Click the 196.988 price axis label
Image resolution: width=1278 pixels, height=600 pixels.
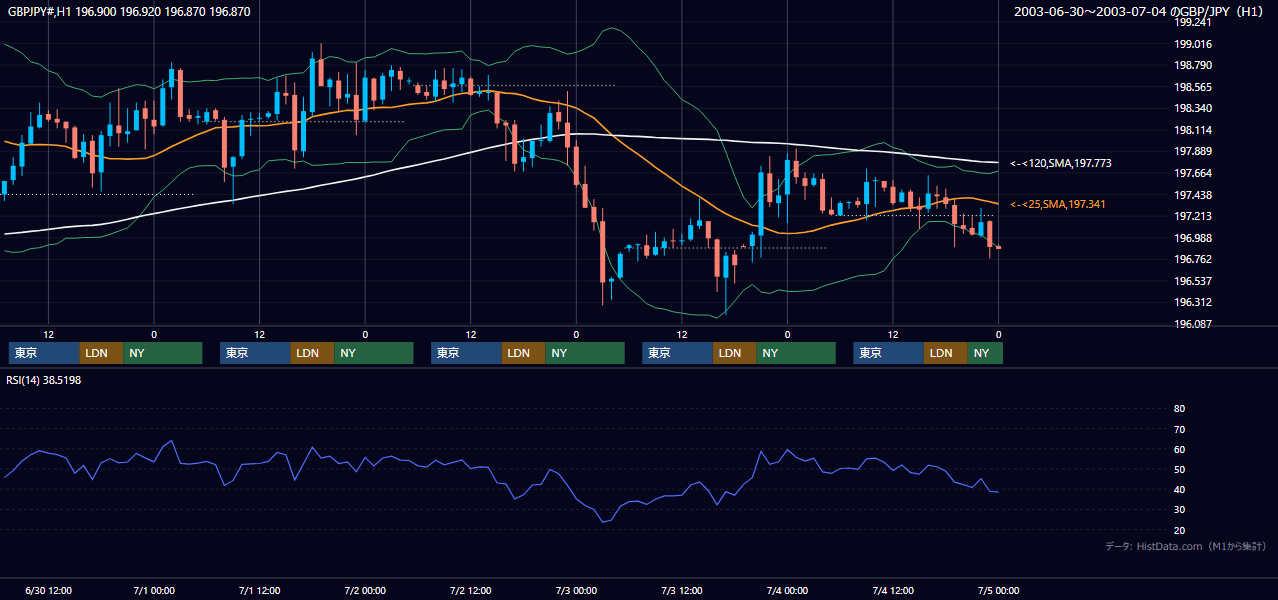1193,238
